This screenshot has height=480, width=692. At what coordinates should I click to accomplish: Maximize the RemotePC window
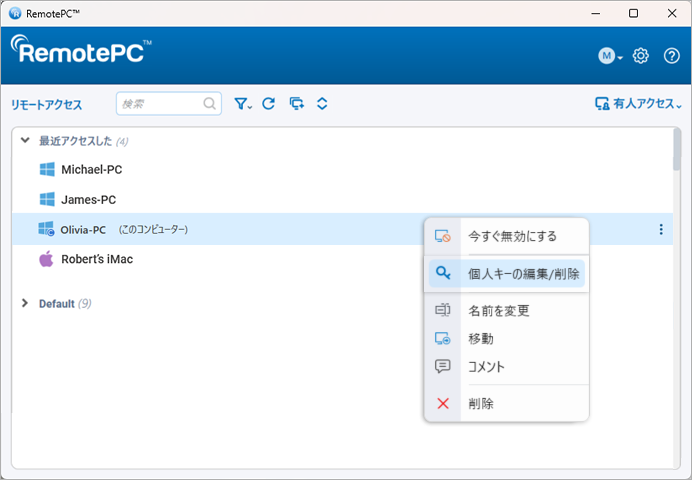(x=633, y=13)
